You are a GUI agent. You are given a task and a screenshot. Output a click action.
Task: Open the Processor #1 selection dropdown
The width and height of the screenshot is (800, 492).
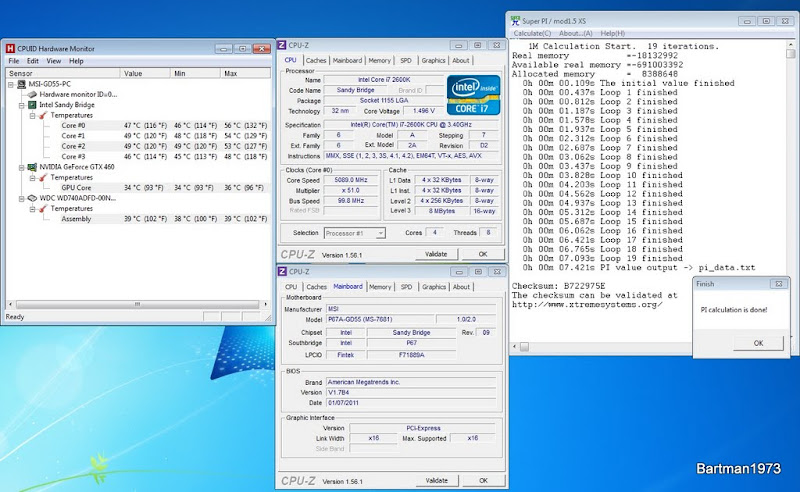coord(357,233)
